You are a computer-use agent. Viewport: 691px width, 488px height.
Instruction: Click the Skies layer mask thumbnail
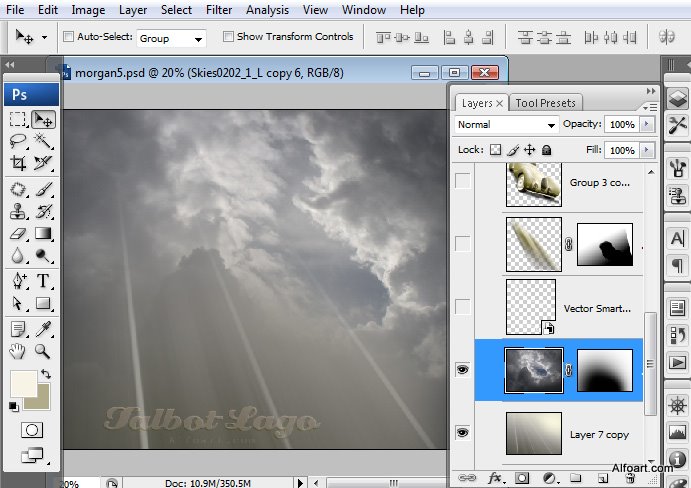tap(604, 369)
